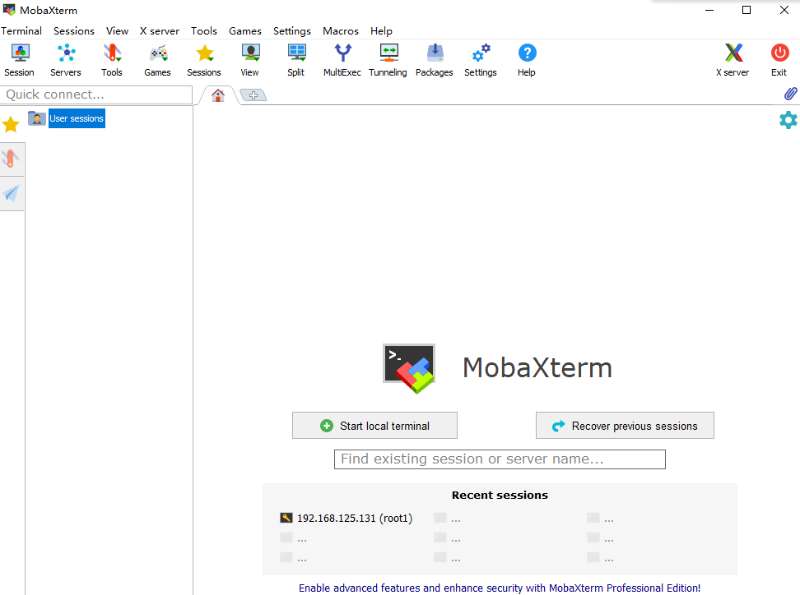Focus the Quick connect input field
The height and width of the screenshot is (595, 800).
(x=96, y=94)
